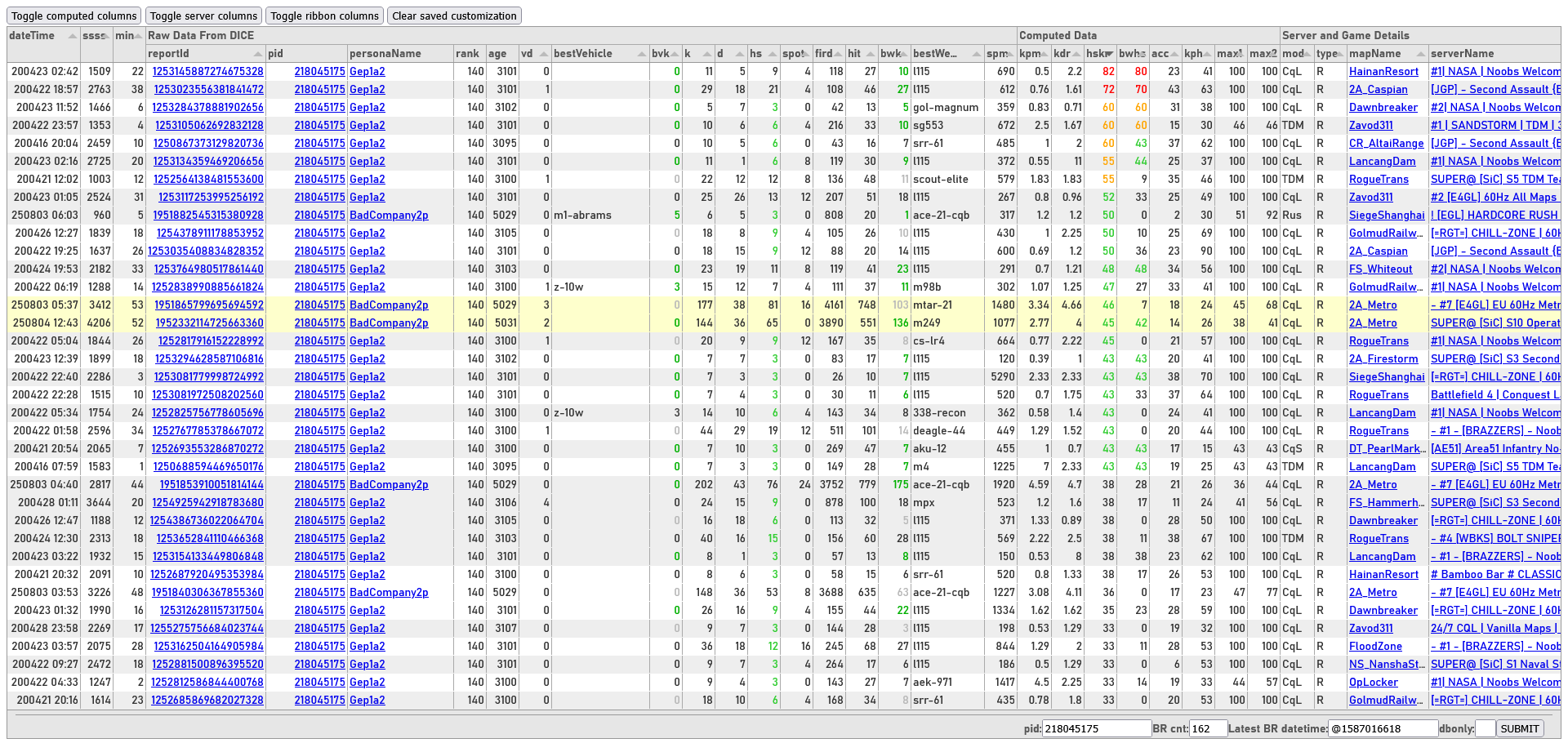
Task: Select the 'aek-971' weapon cell
Action: [947, 683]
